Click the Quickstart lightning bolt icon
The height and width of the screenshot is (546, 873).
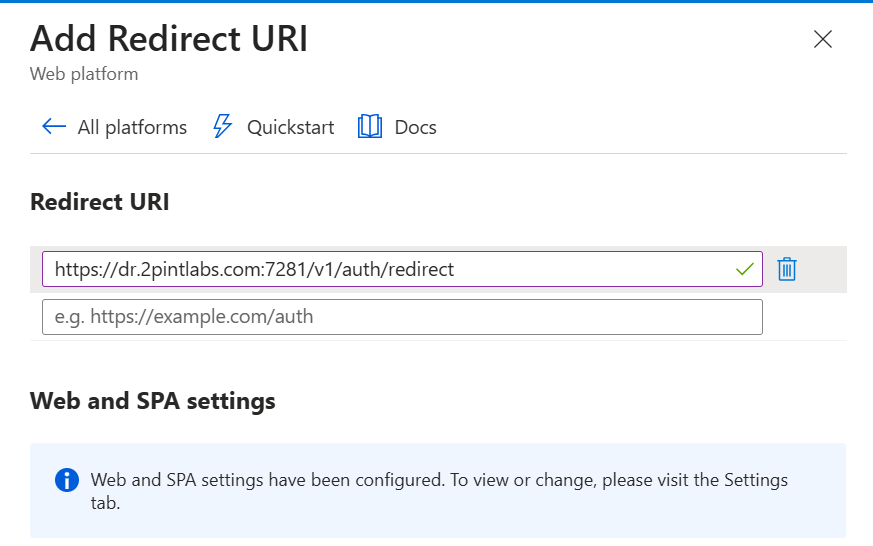coord(223,127)
